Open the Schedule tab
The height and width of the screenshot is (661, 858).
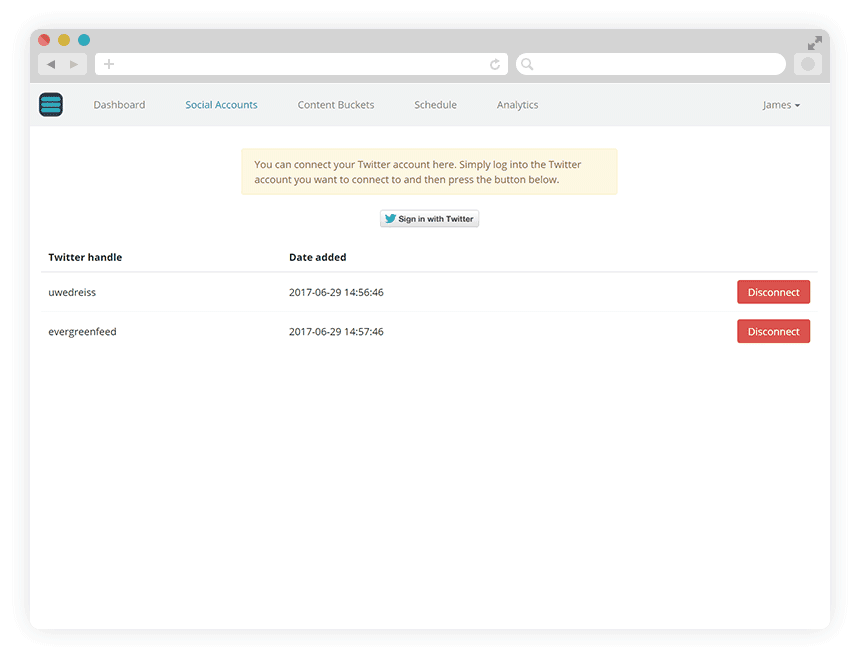coord(436,105)
